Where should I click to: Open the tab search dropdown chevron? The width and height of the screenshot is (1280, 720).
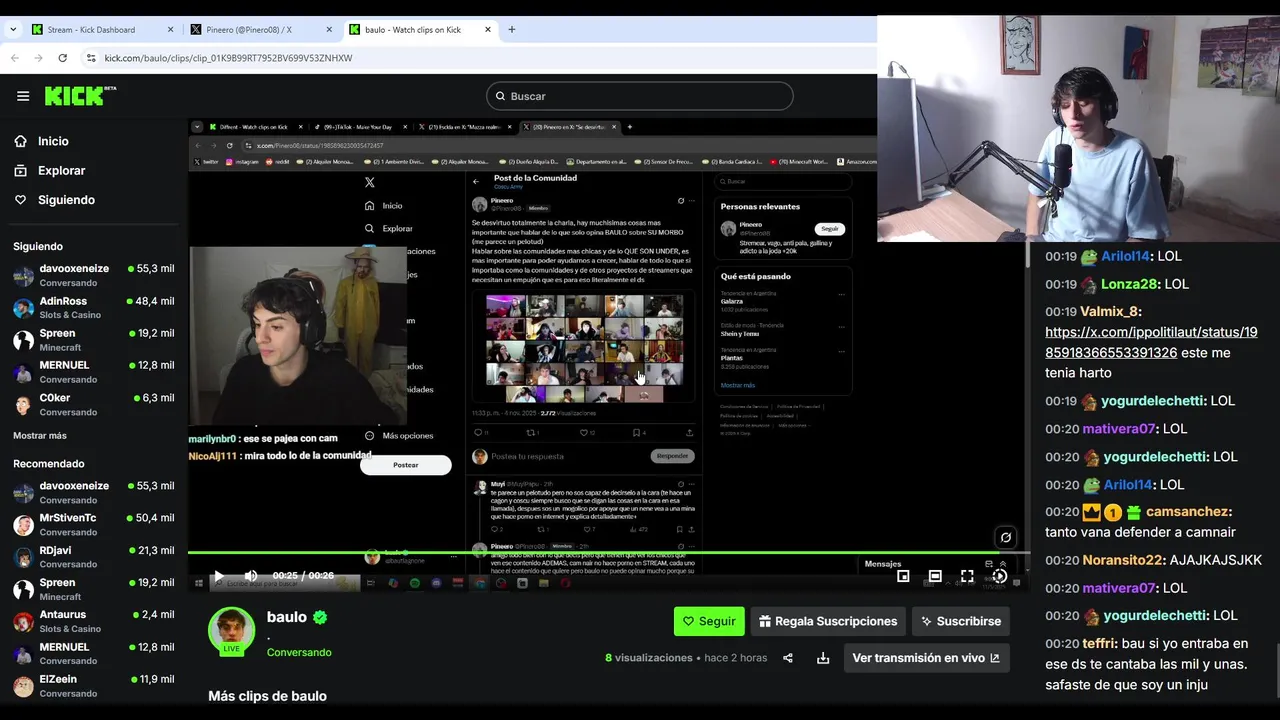point(13,29)
